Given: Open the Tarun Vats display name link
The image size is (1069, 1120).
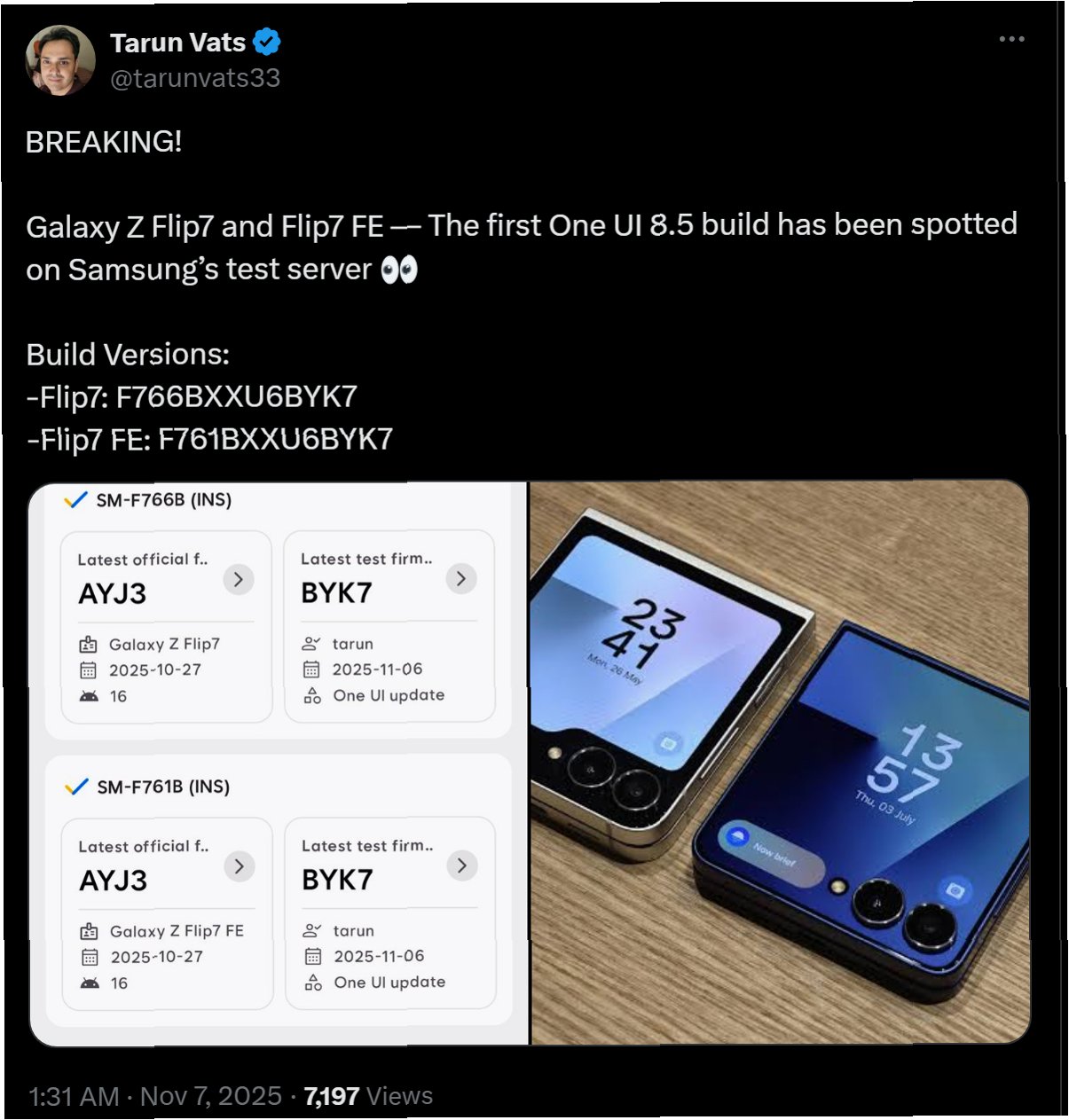Looking at the screenshot, I should tap(177, 42).
